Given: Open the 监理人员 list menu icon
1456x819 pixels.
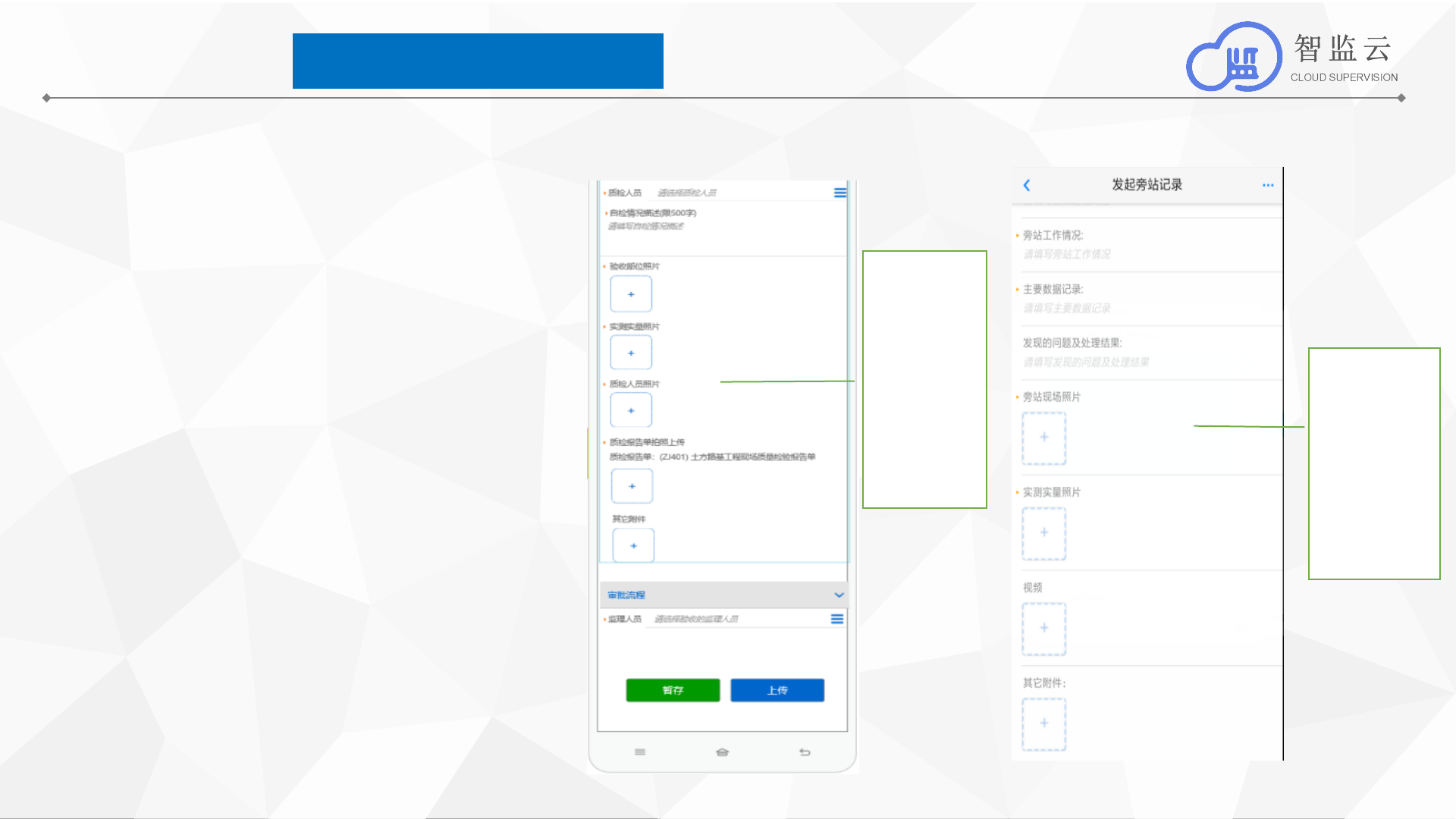Looking at the screenshot, I should pyautogui.click(x=836, y=619).
